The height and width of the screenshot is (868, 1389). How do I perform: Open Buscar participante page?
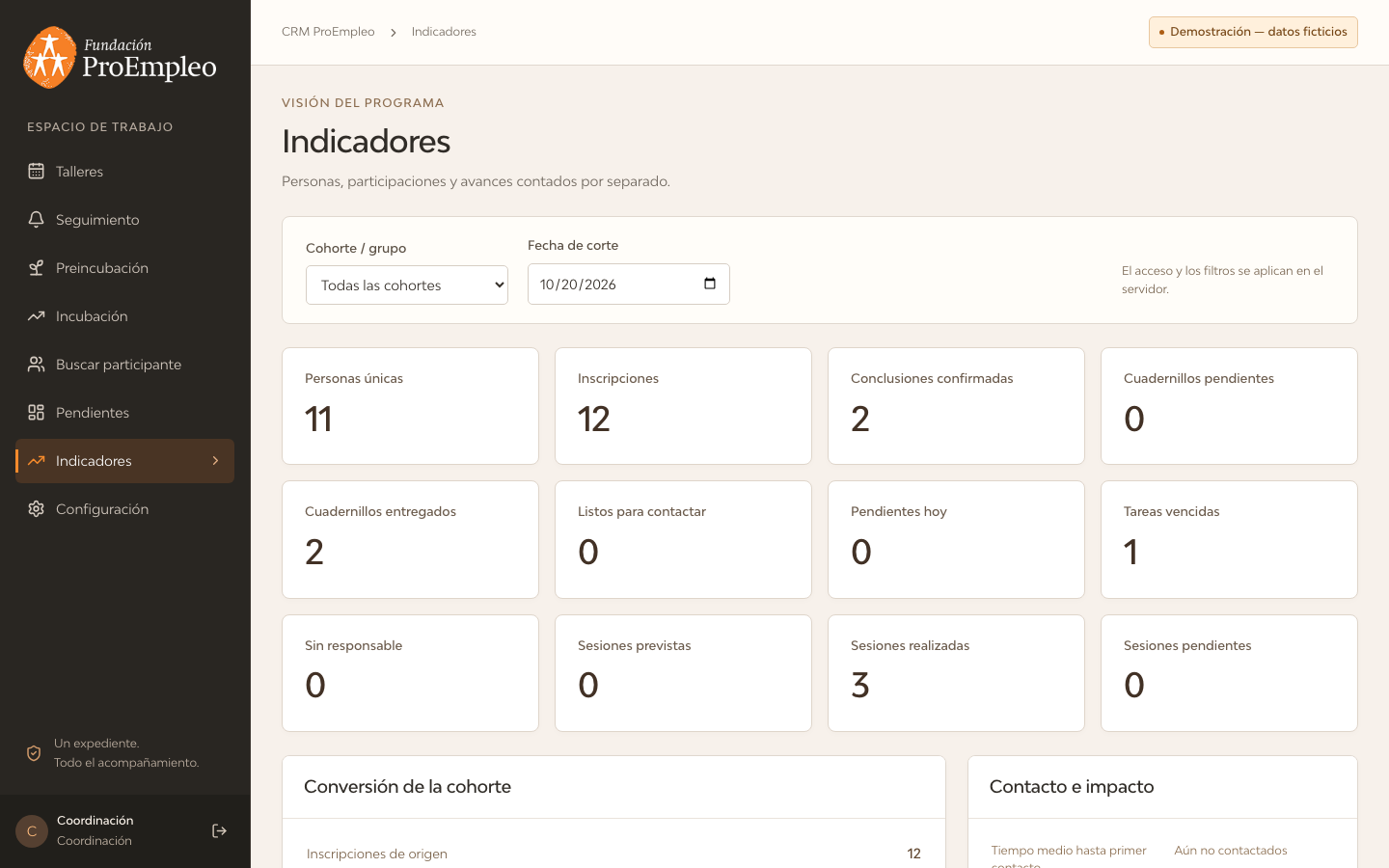(125, 365)
